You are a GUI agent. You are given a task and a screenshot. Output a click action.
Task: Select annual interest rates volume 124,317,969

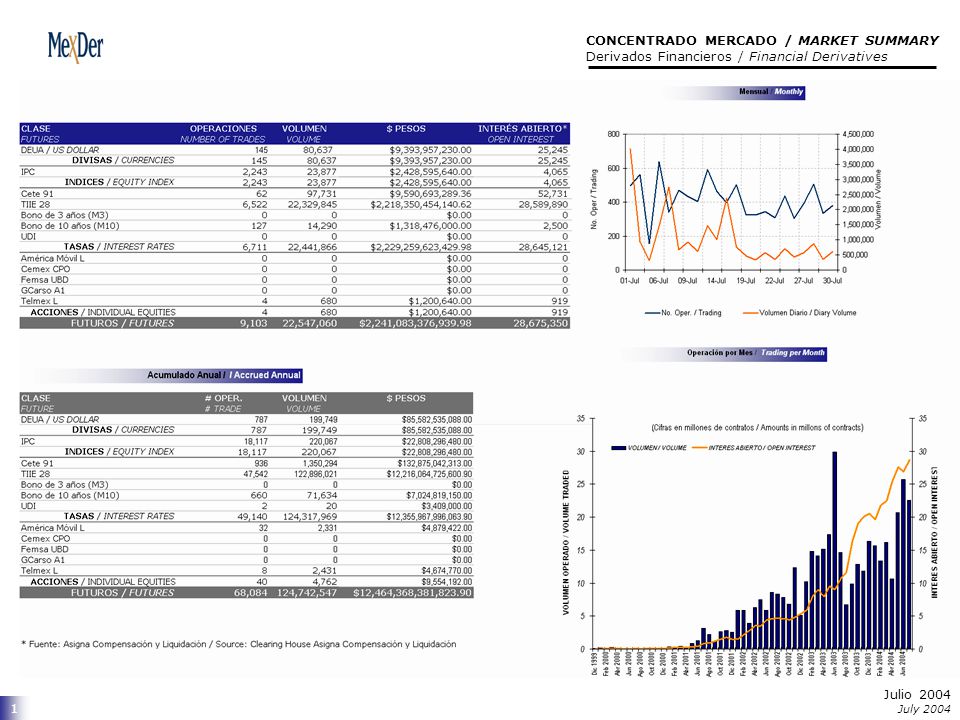point(310,517)
